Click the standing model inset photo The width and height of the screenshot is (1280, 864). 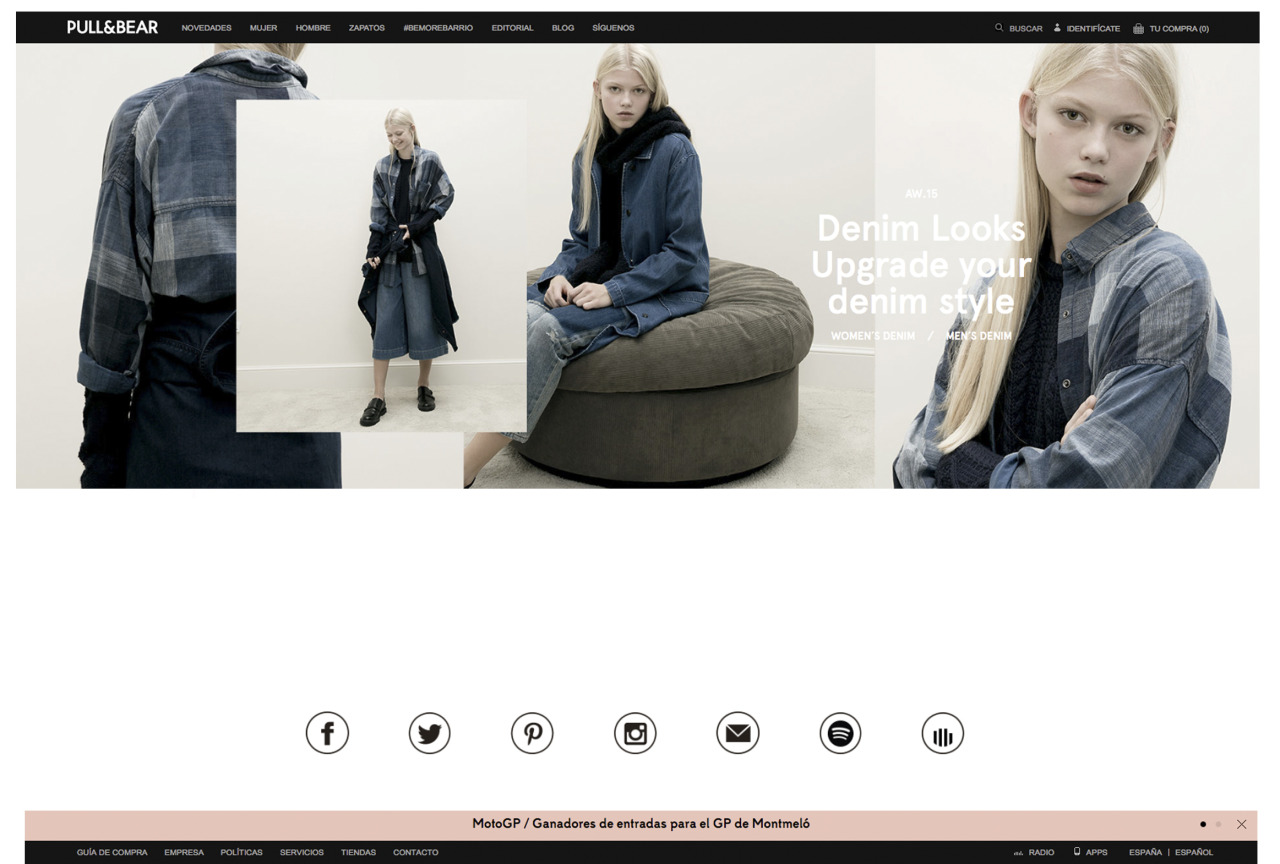click(x=381, y=265)
